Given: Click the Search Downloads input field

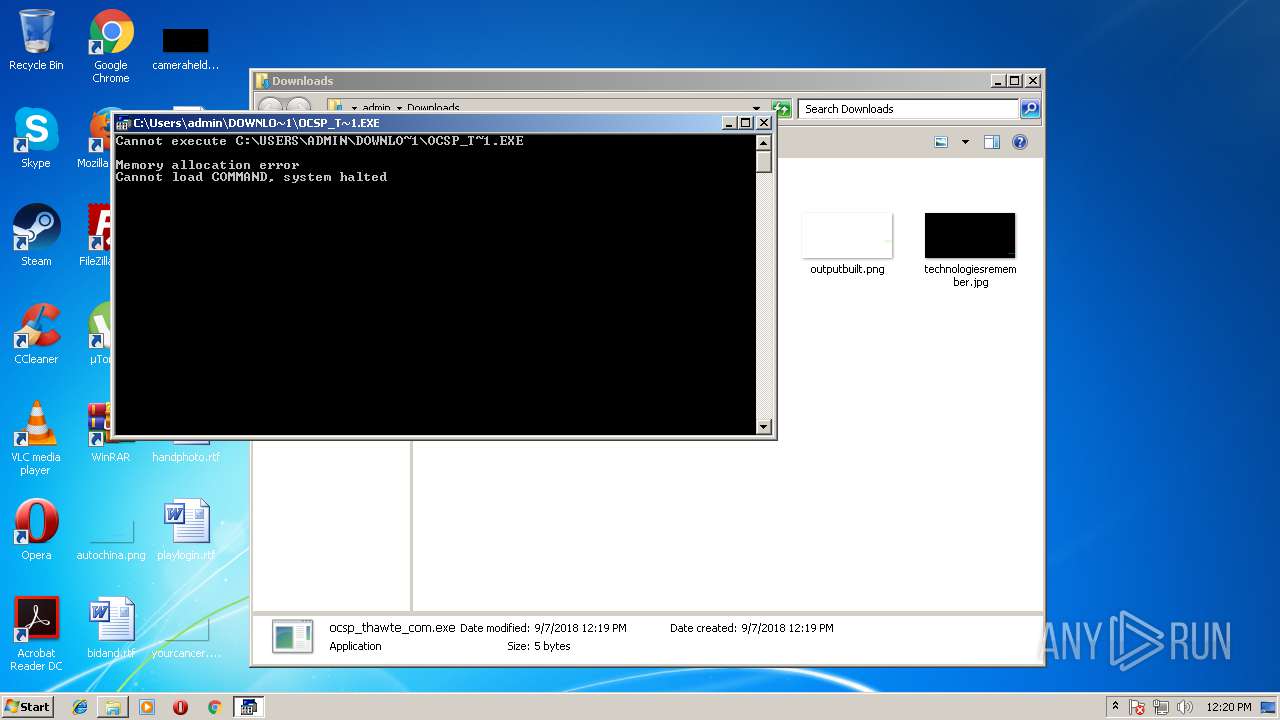Looking at the screenshot, I should tap(908, 109).
